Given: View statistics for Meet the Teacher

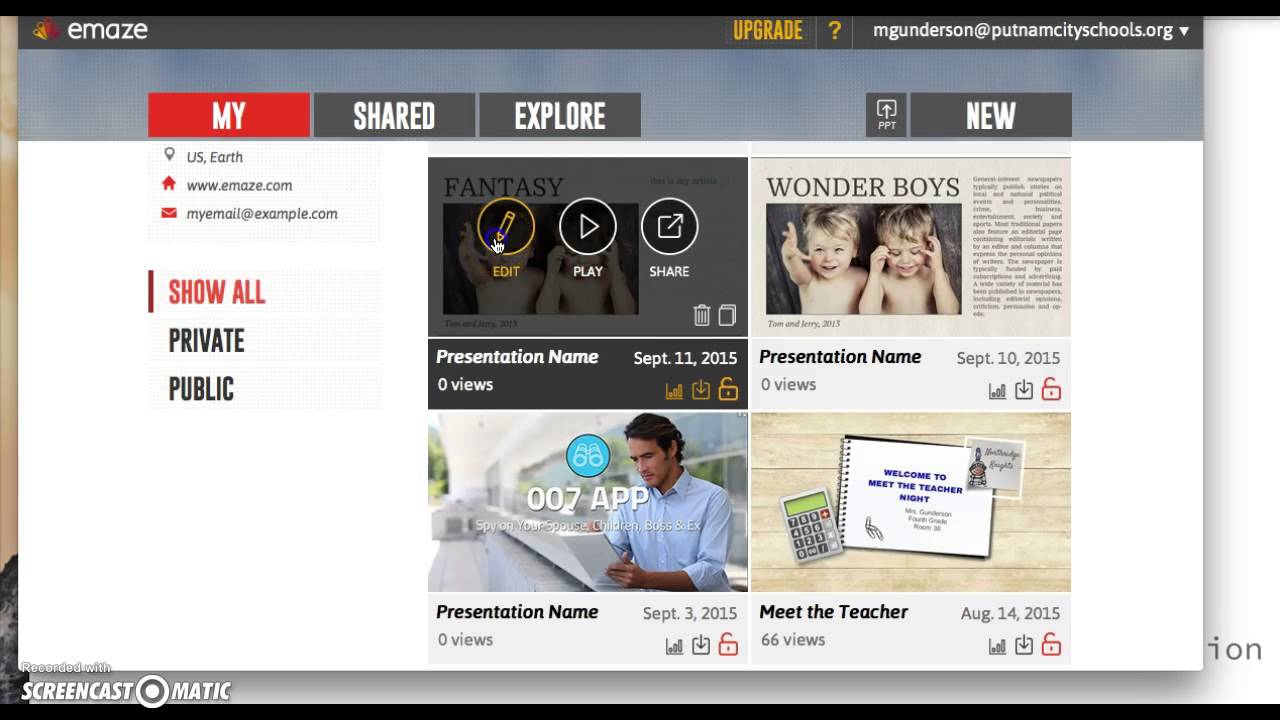Looking at the screenshot, I should pyautogui.click(x=998, y=646).
